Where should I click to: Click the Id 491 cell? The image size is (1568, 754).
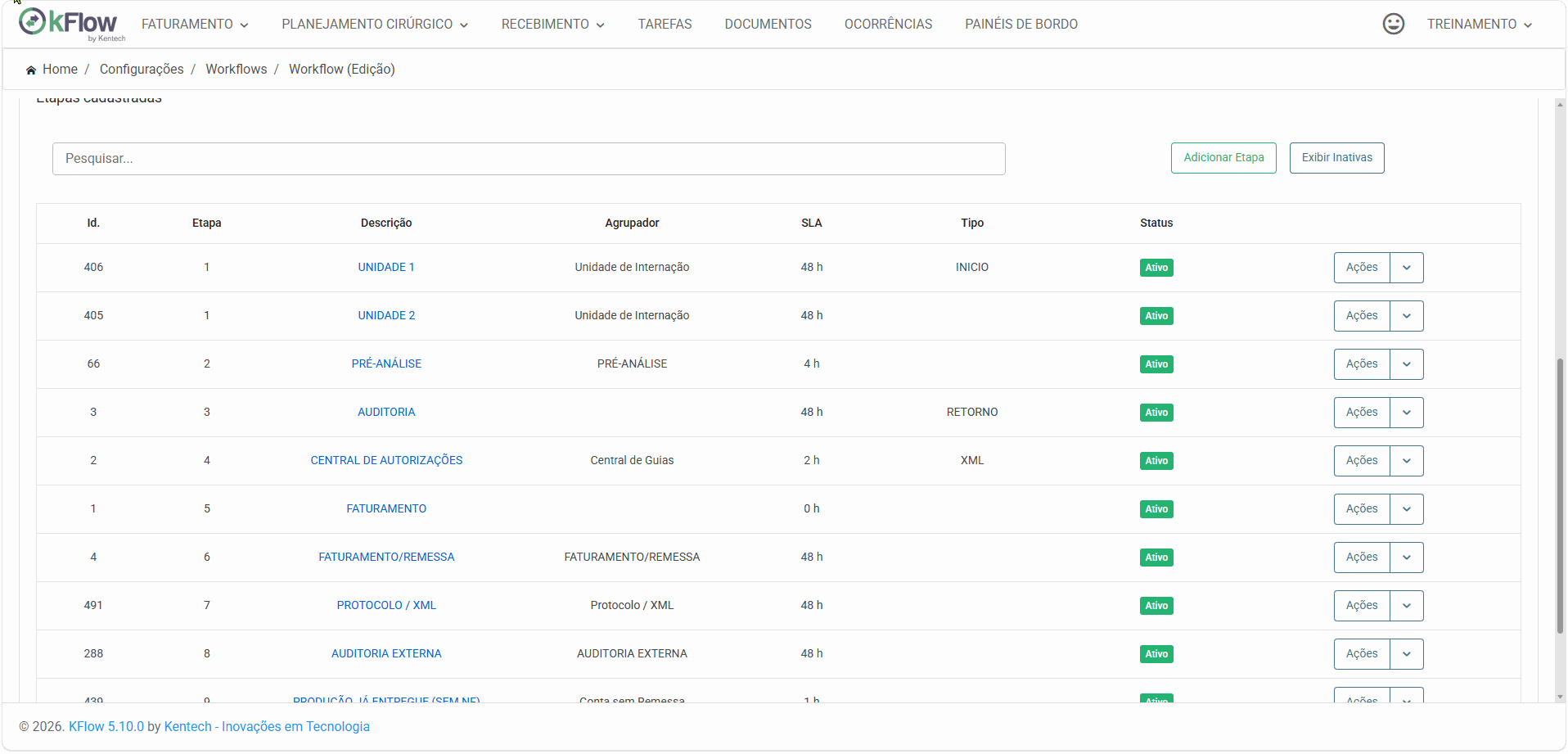tap(93, 606)
